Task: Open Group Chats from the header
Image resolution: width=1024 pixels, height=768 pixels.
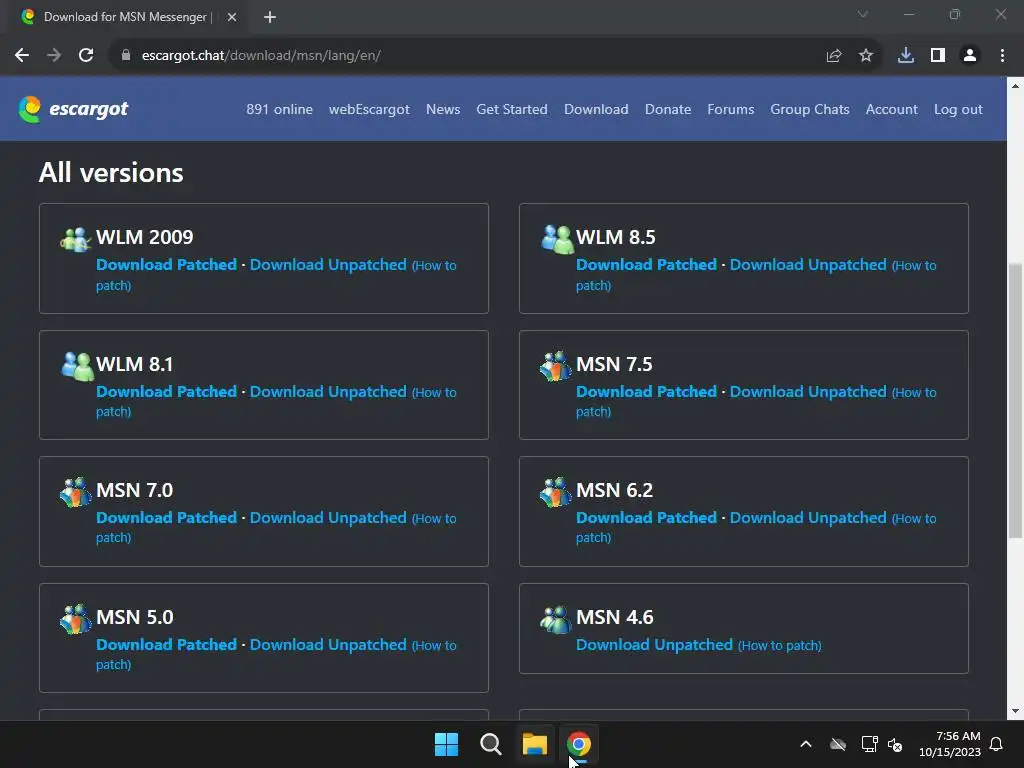Action: tap(810, 109)
